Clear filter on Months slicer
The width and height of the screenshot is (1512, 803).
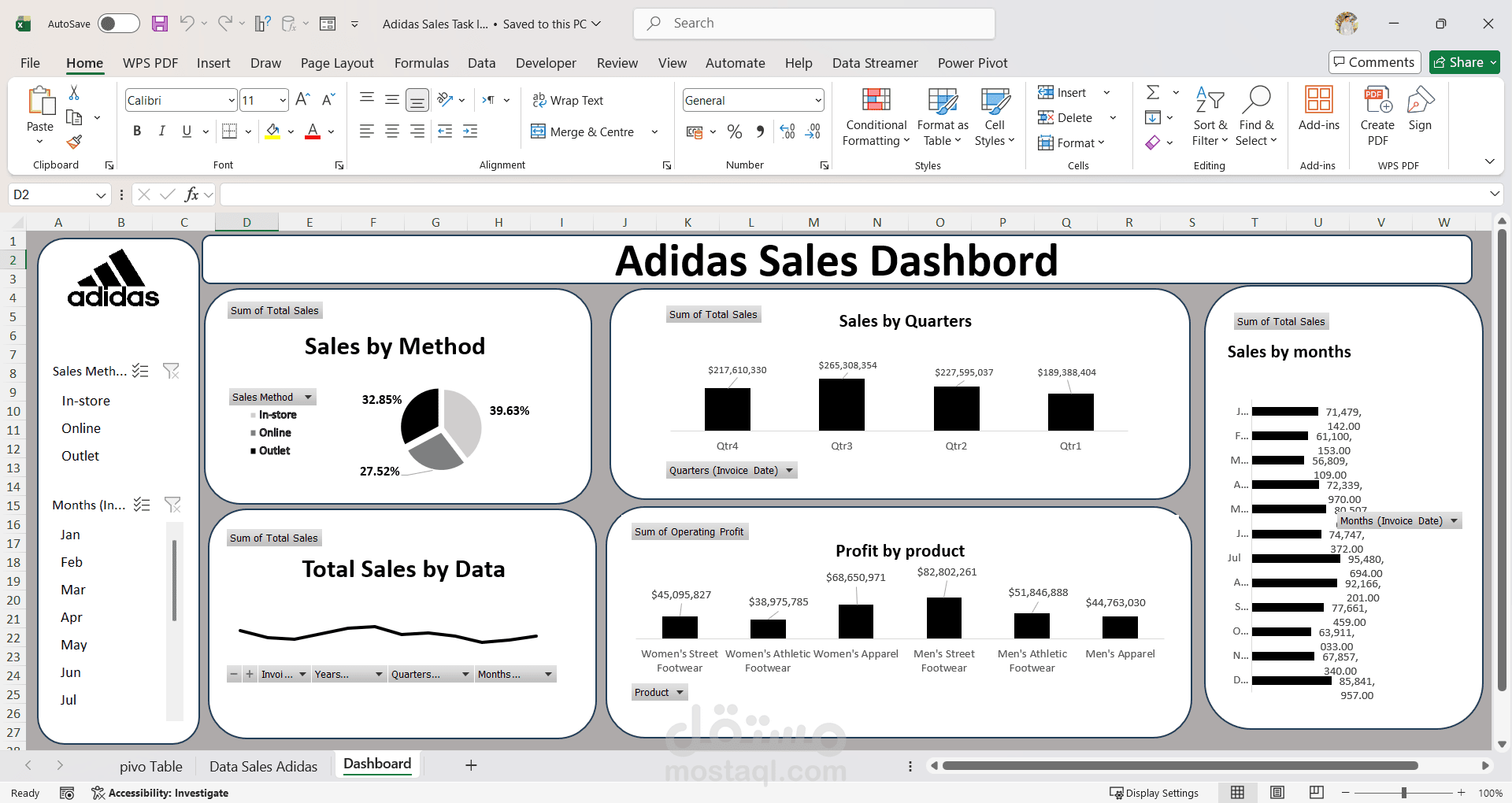pyautogui.click(x=172, y=505)
